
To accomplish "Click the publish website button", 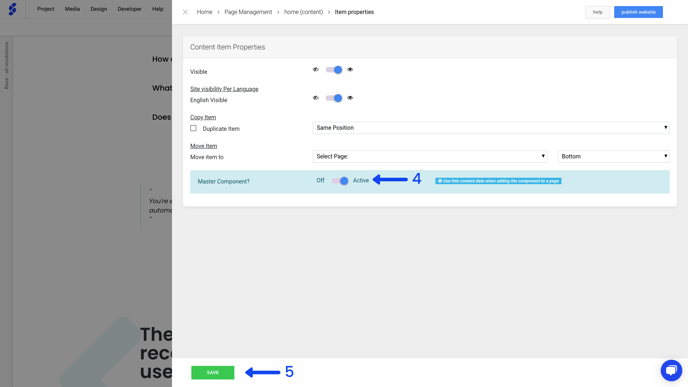I will click(x=638, y=12).
